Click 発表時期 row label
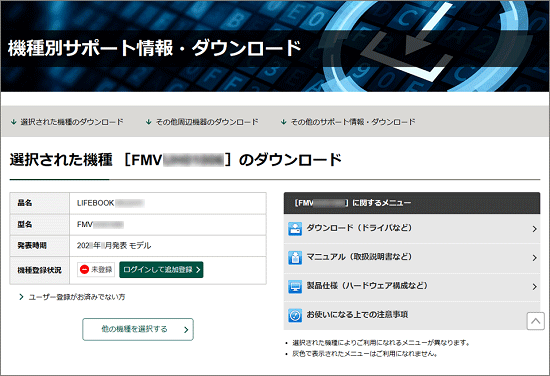Viewport: 550px width, 376px height. [32, 245]
